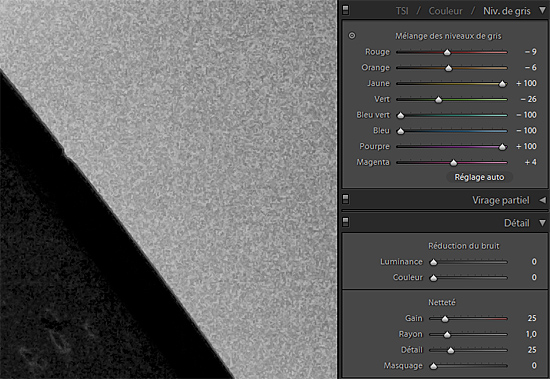Click the Luminance value 0
Screen dimensions: 550x379
pos(534,261)
